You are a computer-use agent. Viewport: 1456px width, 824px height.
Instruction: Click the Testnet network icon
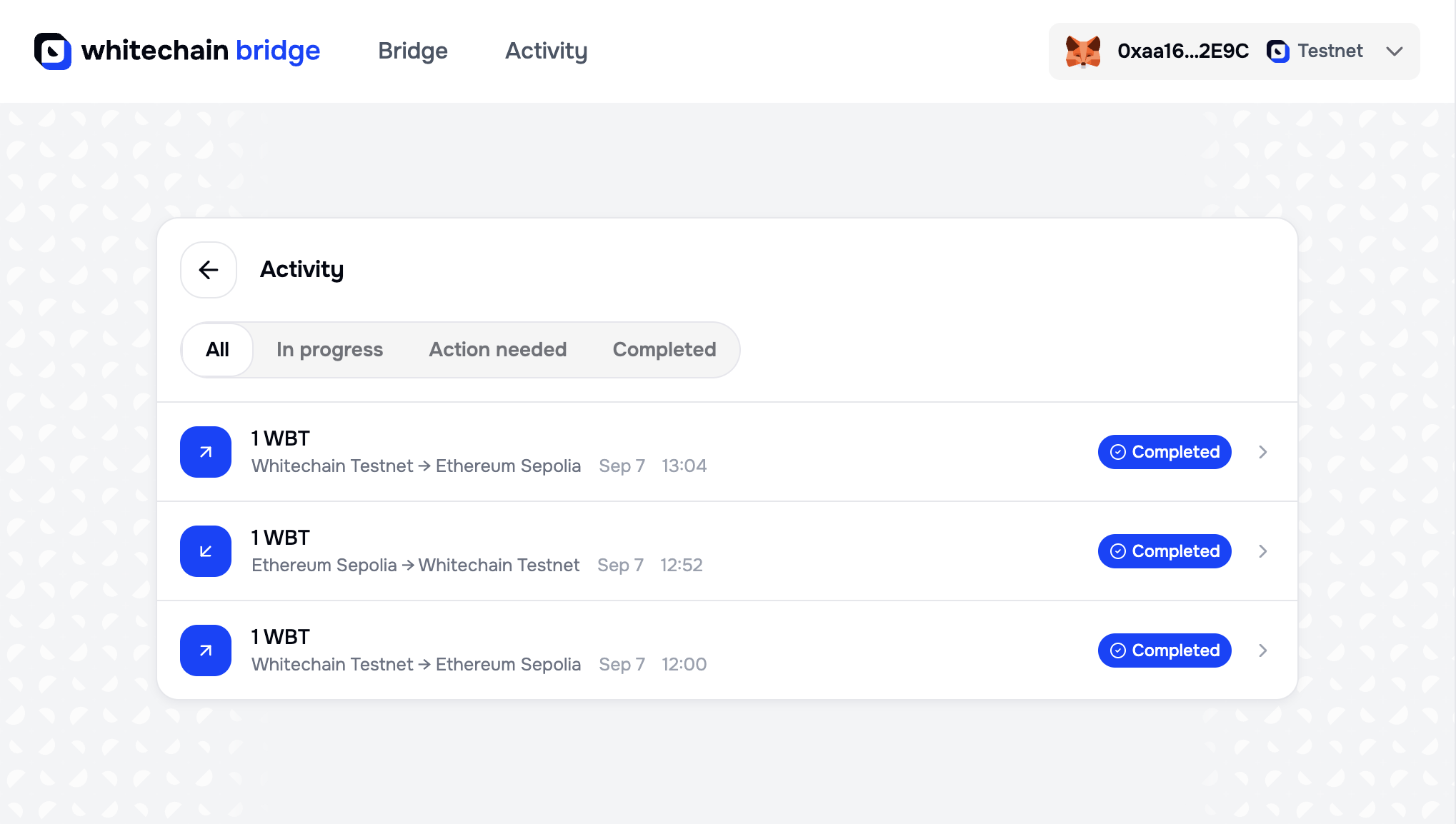[x=1278, y=51]
